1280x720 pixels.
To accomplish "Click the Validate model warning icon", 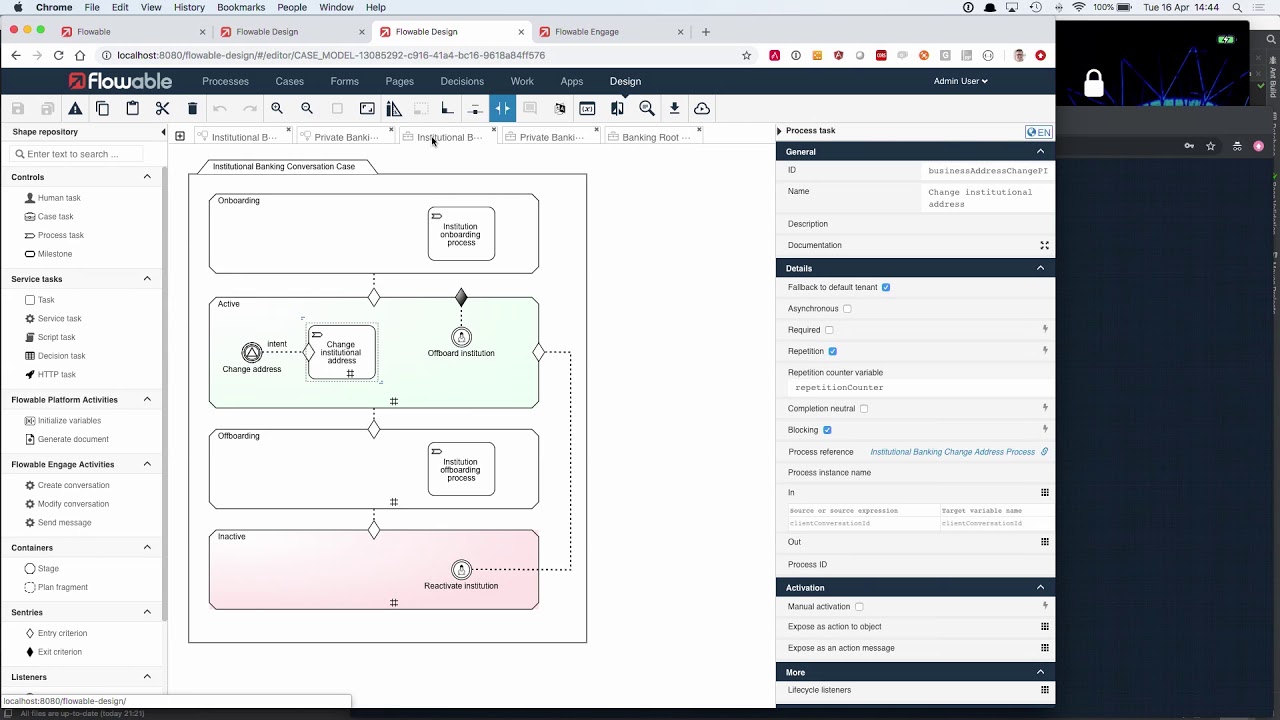I will (x=75, y=108).
